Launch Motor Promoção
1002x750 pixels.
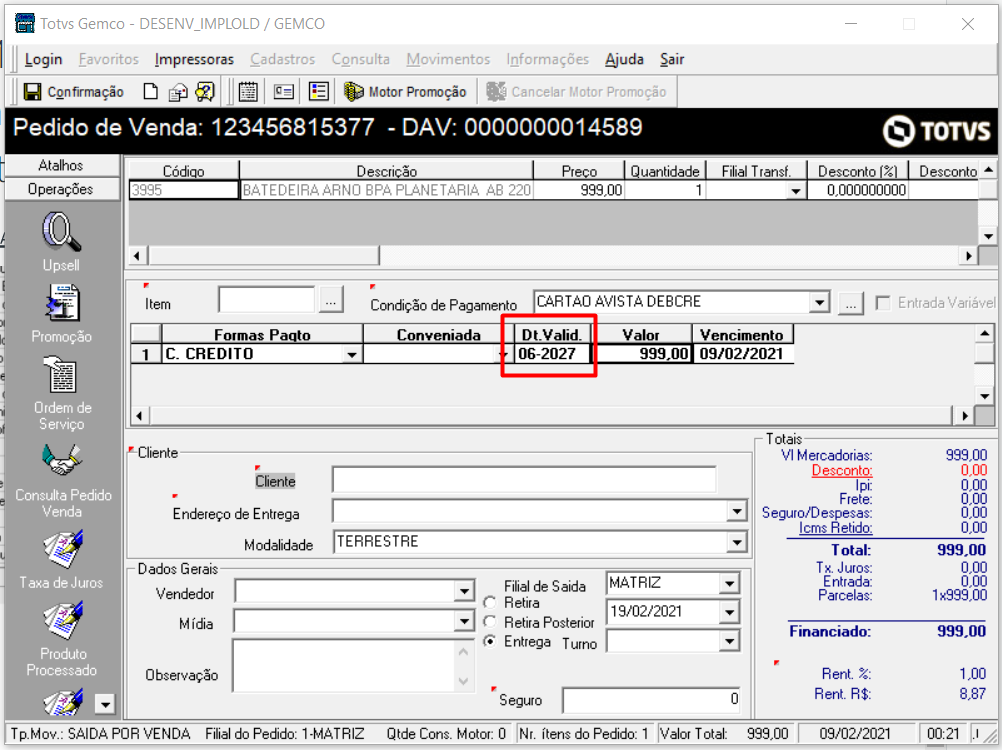(406, 92)
